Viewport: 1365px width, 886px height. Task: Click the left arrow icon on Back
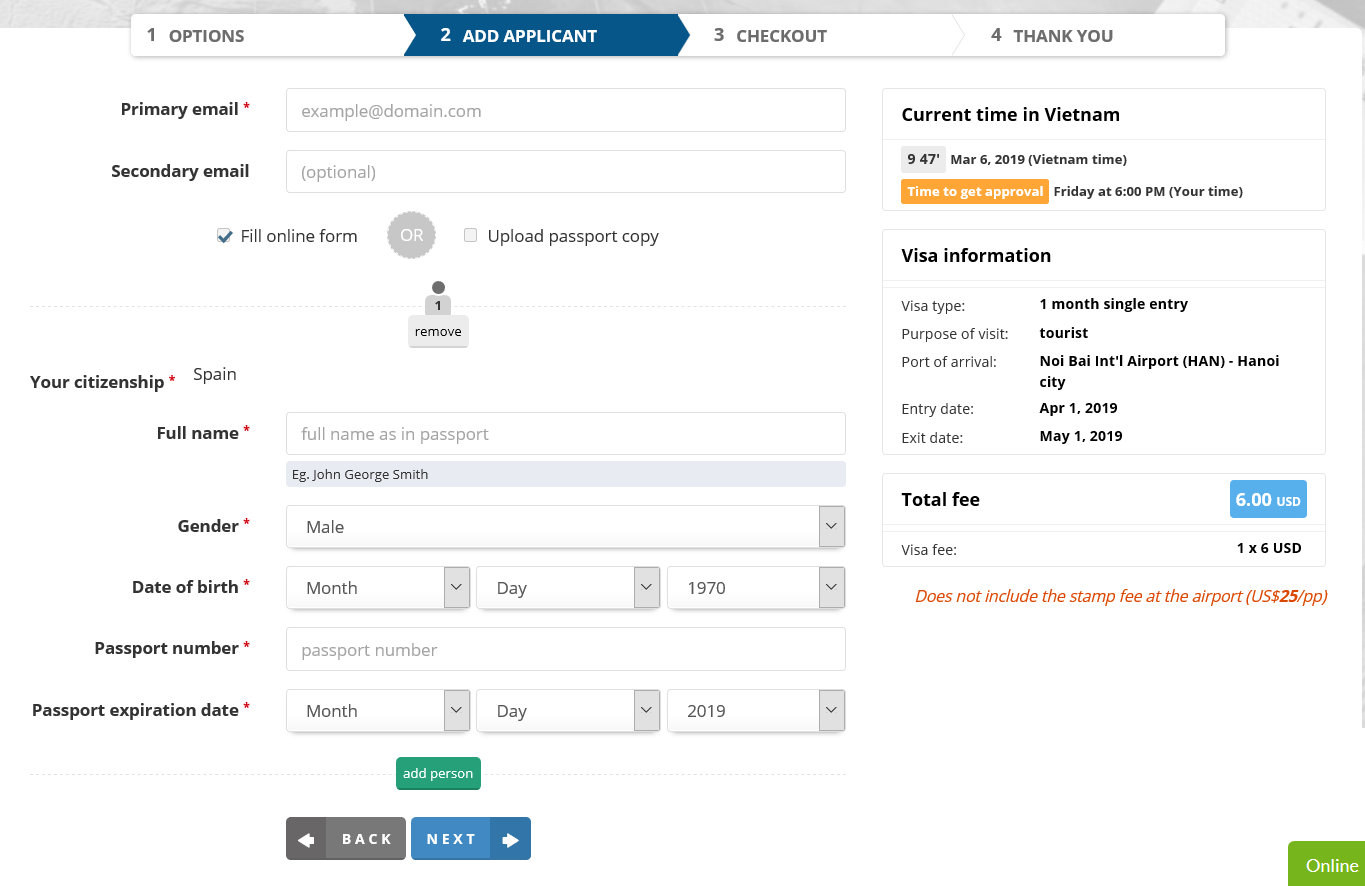pyautogui.click(x=307, y=840)
